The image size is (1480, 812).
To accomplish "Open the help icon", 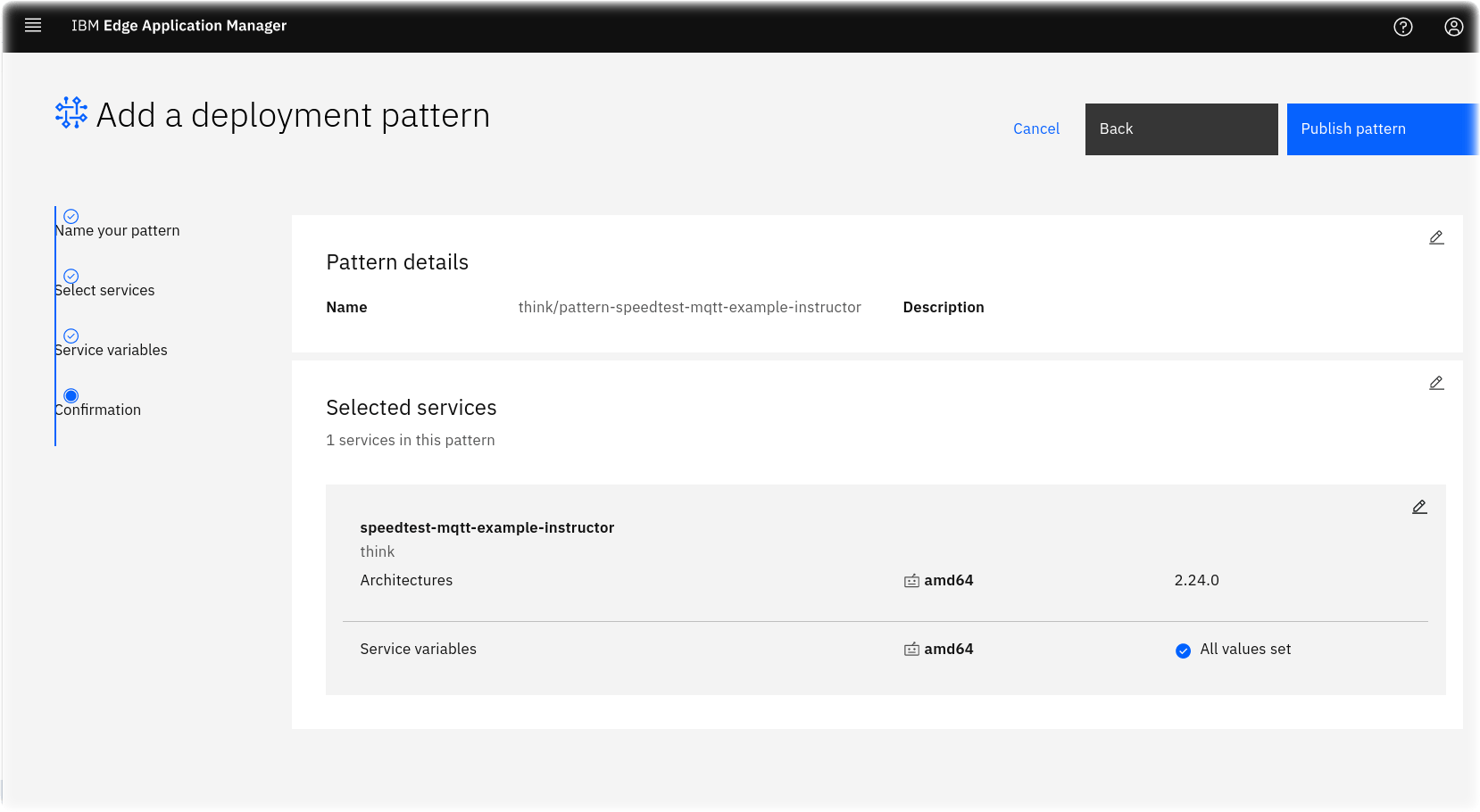I will pos(1402,27).
